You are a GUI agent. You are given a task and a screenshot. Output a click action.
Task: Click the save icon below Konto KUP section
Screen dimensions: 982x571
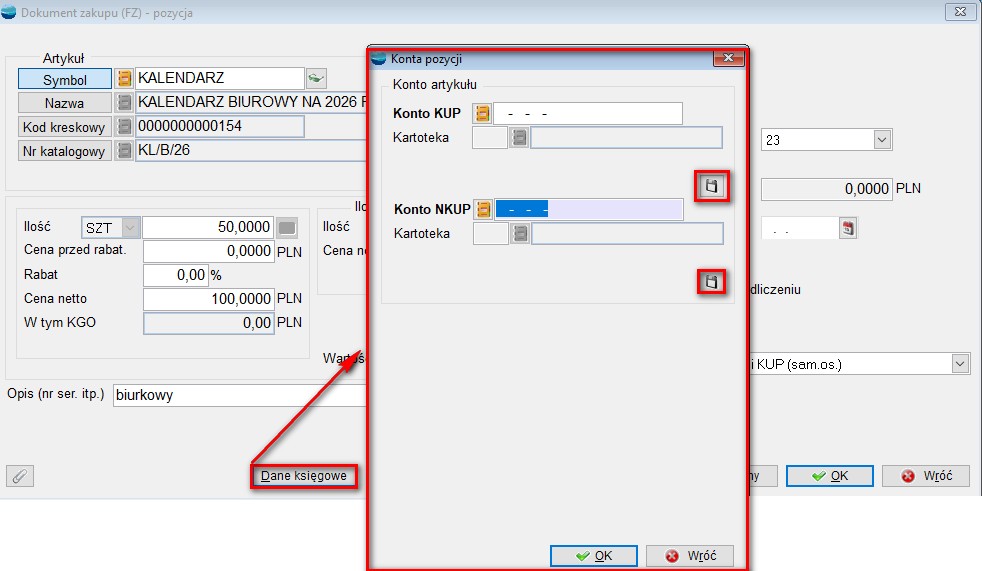click(x=710, y=186)
